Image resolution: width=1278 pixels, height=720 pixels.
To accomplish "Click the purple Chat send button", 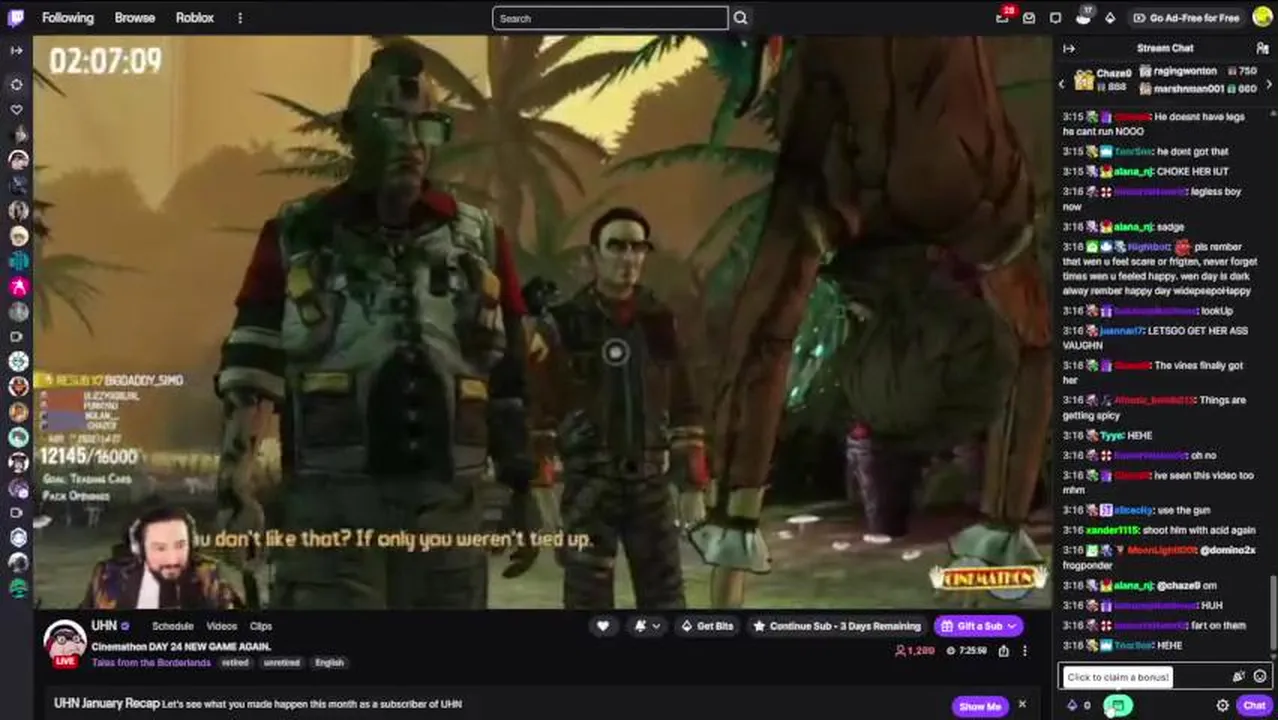I will (1254, 706).
